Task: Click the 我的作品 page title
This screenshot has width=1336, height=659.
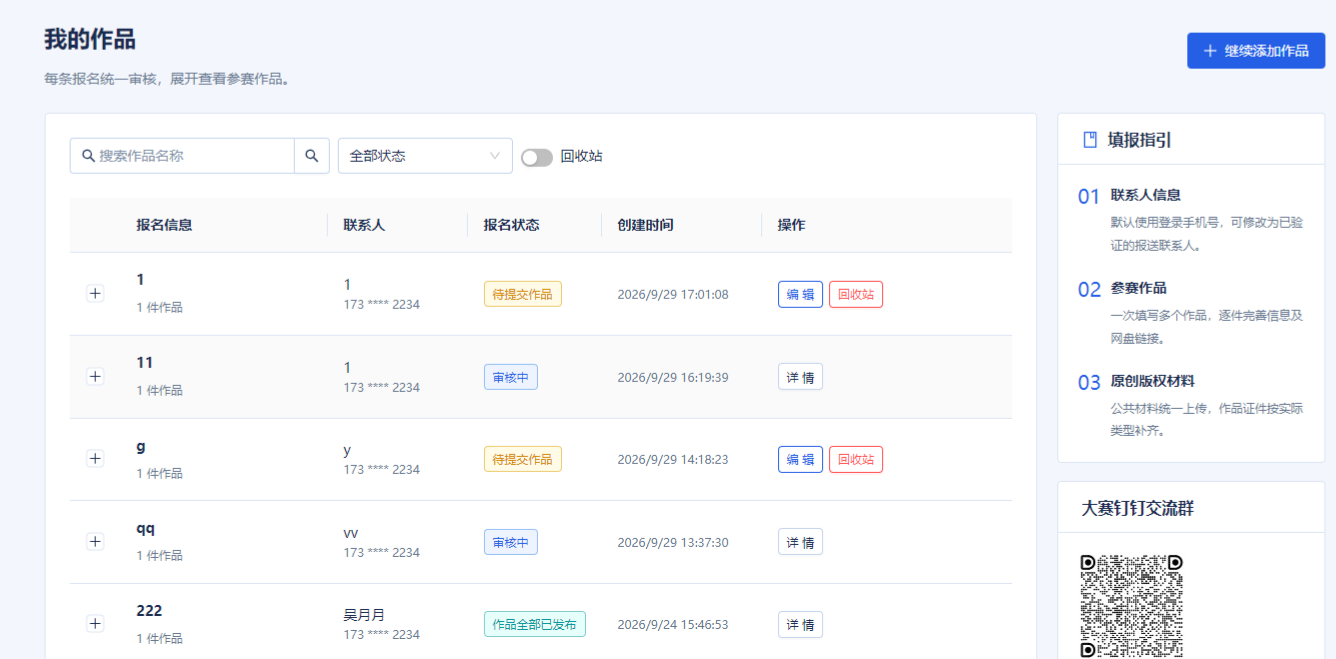Action: click(90, 39)
